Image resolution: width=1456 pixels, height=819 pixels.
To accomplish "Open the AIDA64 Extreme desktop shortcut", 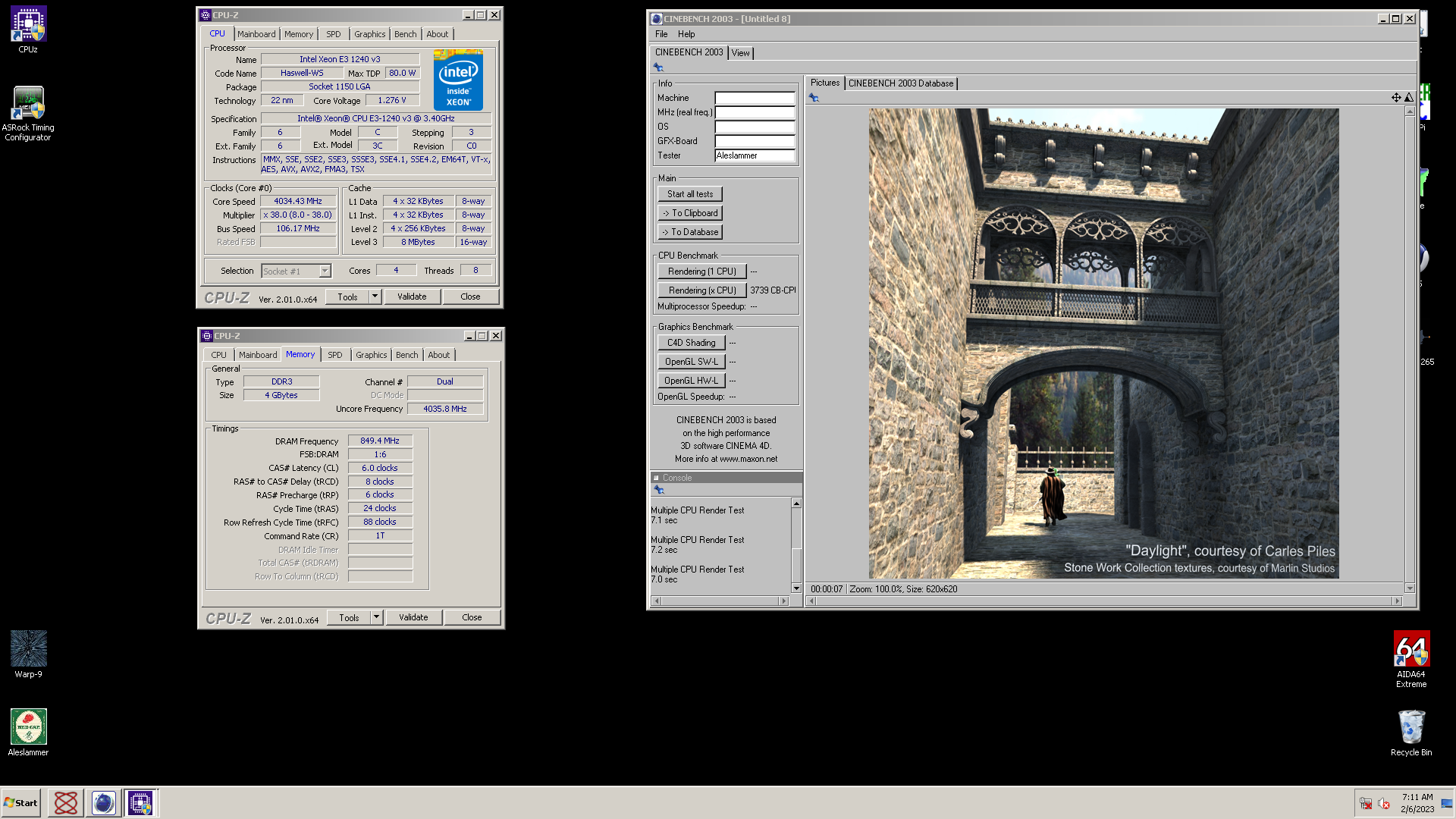I will coord(1411,659).
